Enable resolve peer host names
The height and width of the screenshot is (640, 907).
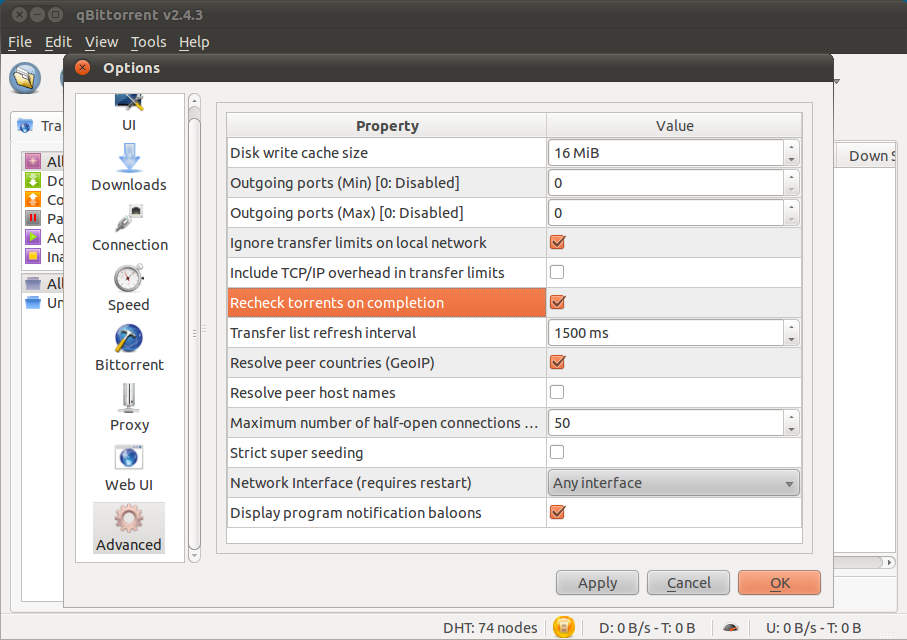pyautogui.click(x=557, y=392)
